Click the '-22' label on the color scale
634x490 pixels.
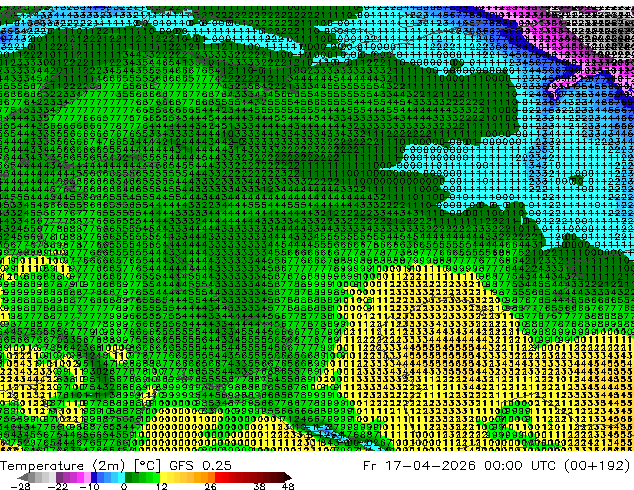point(57,486)
